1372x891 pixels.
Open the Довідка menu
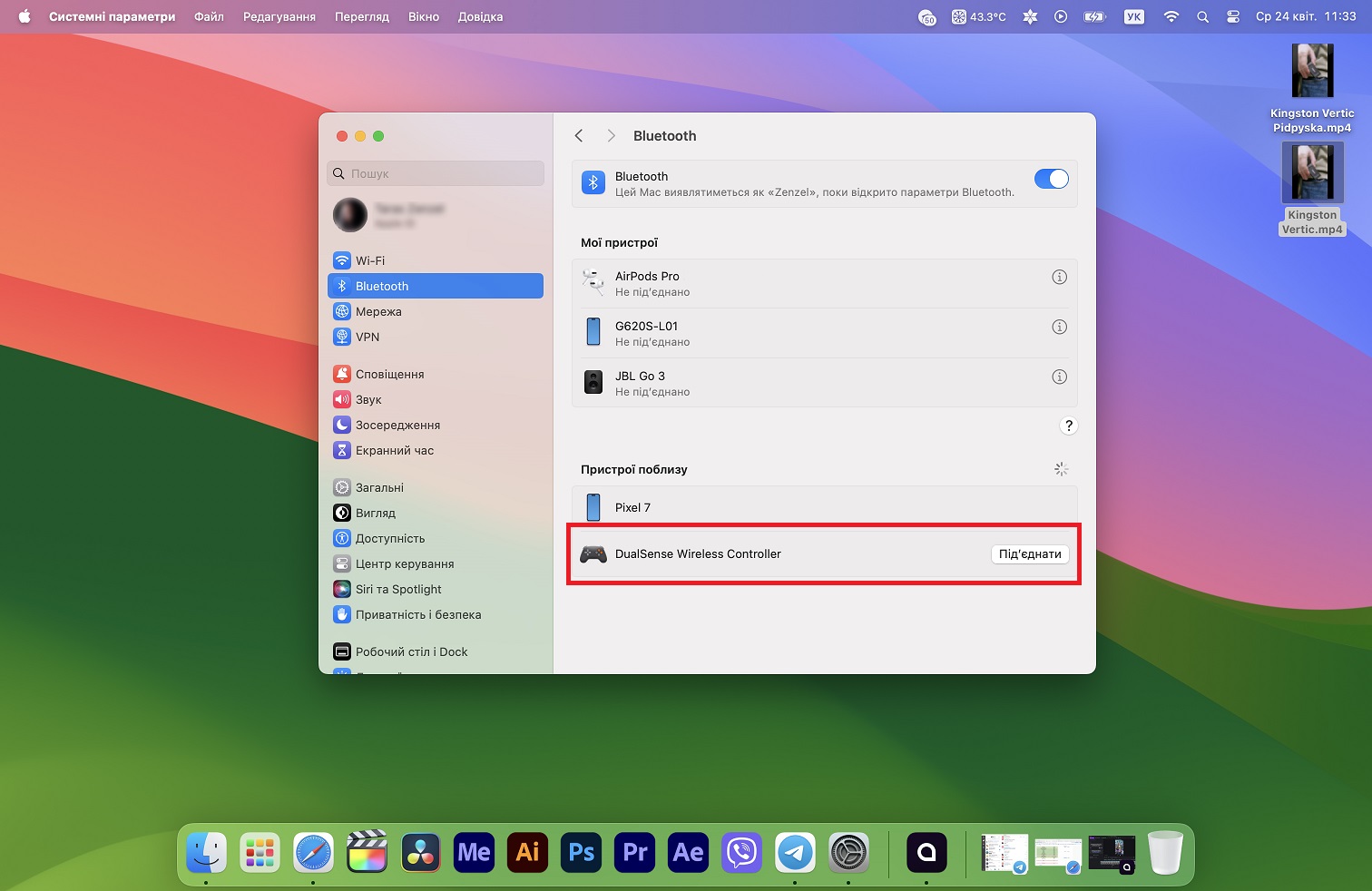(x=480, y=16)
